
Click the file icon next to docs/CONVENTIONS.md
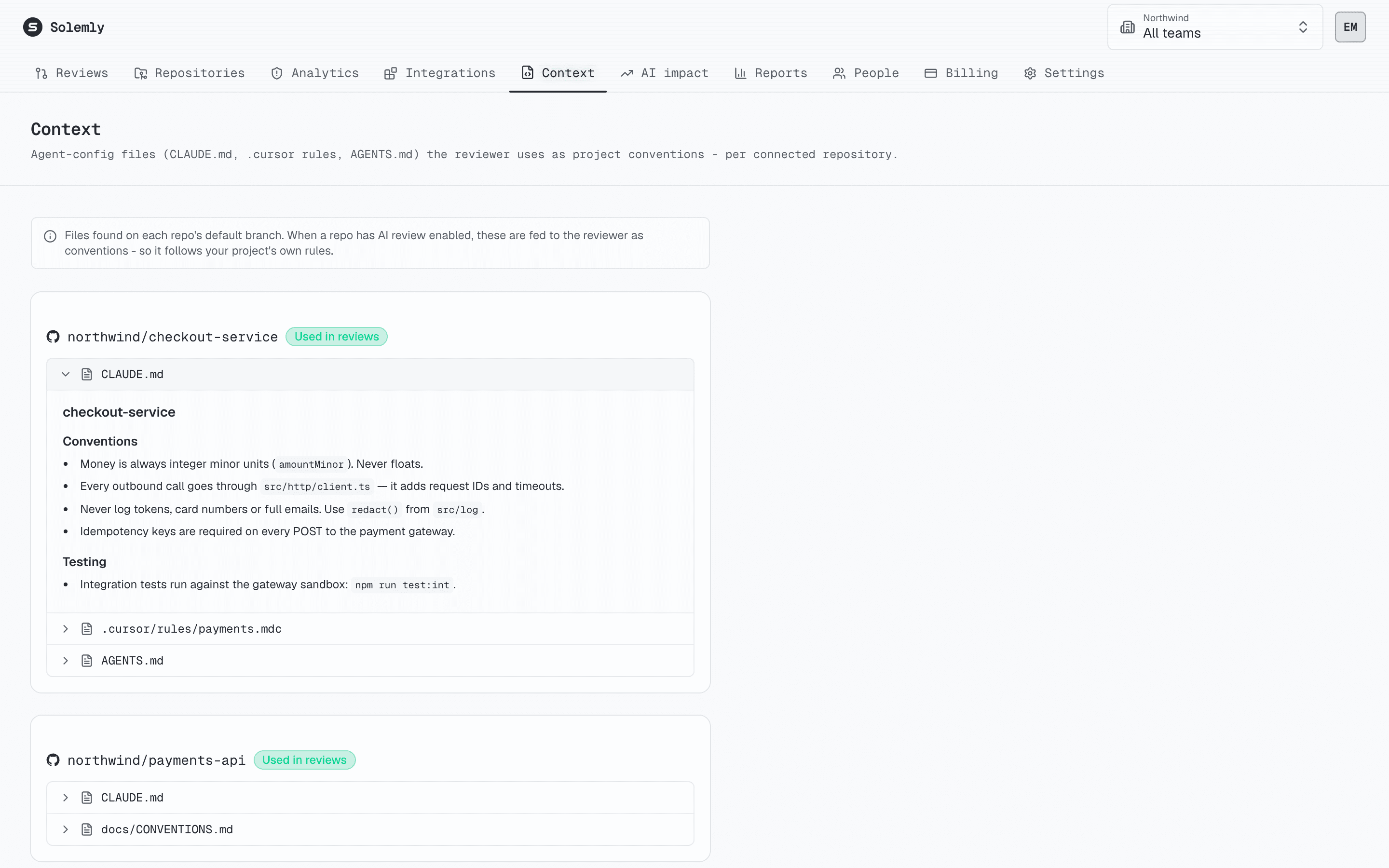tap(87, 829)
